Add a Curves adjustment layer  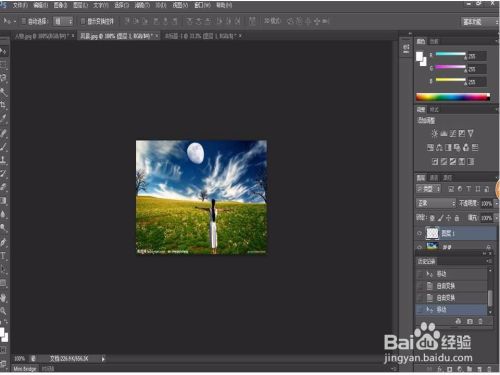pyautogui.click(x=453, y=134)
